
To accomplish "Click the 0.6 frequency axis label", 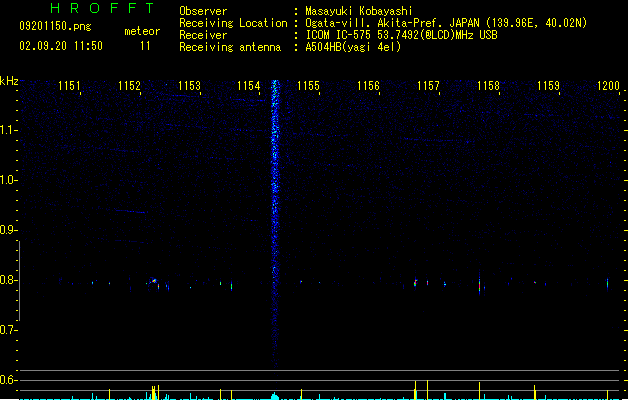I will pyautogui.click(x=8, y=380).
